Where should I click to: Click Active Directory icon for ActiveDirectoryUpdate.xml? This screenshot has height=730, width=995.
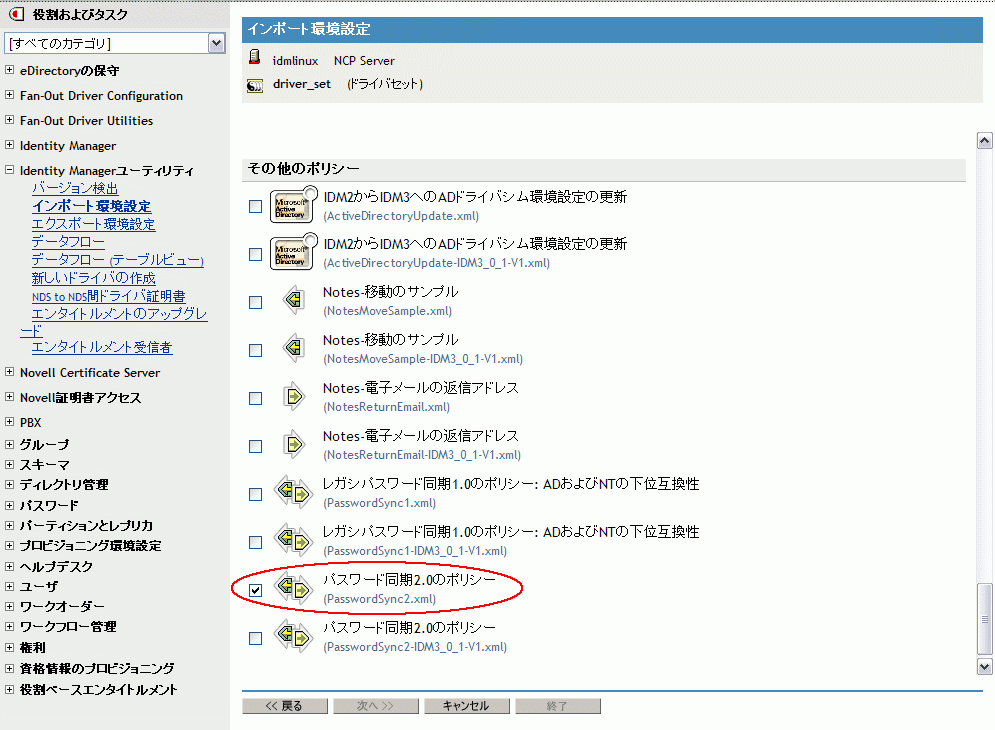pos(293,204)
